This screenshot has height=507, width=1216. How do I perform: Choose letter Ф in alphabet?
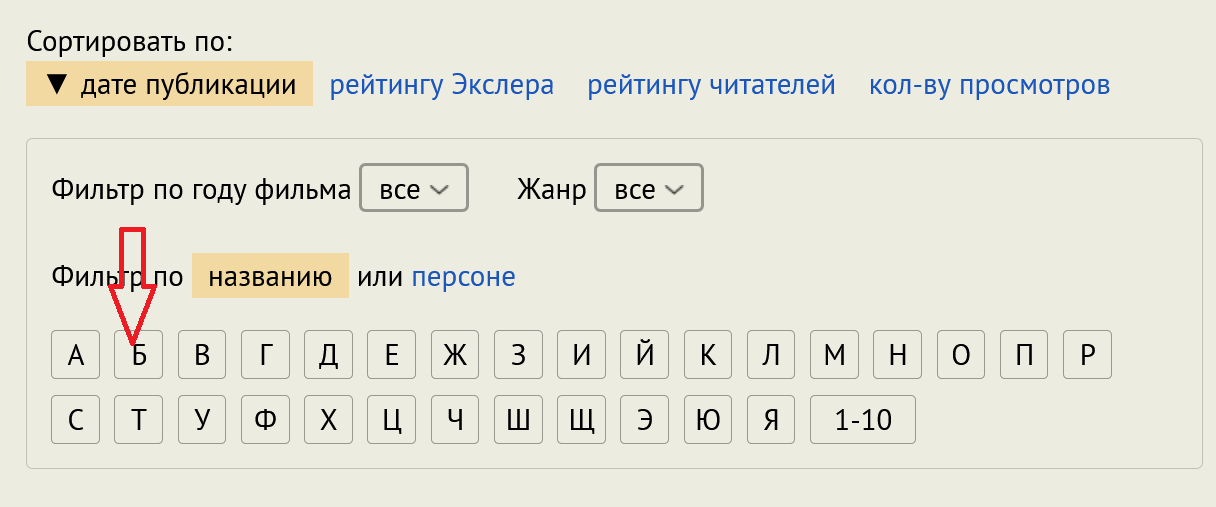pyautogui.click(x=265, y=420)
